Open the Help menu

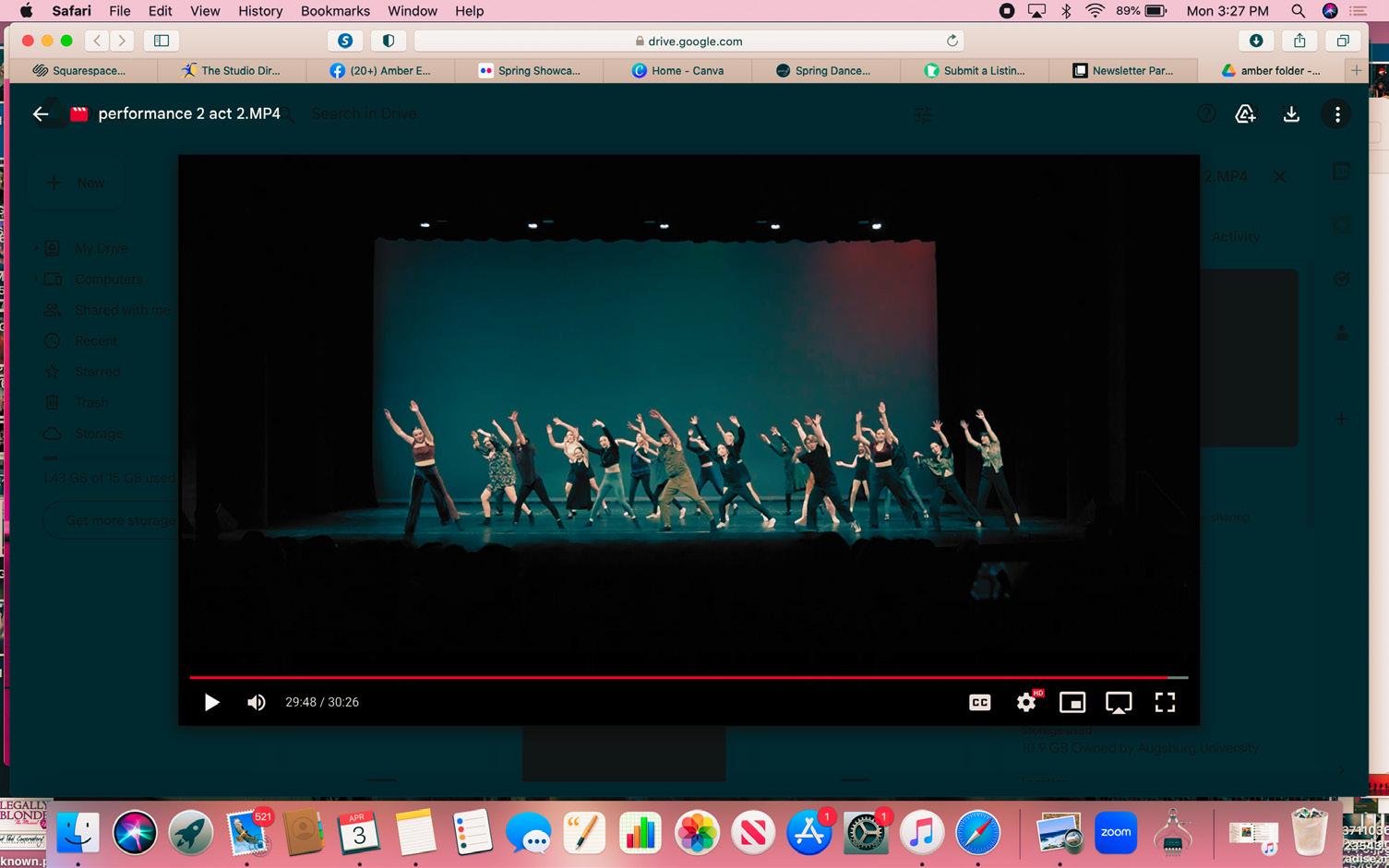pyautogui.click(x=469, y=11)
